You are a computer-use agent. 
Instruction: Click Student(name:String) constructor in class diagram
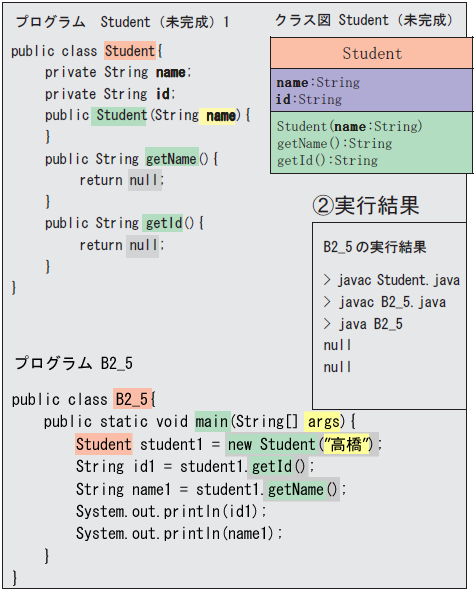(350, 126)
